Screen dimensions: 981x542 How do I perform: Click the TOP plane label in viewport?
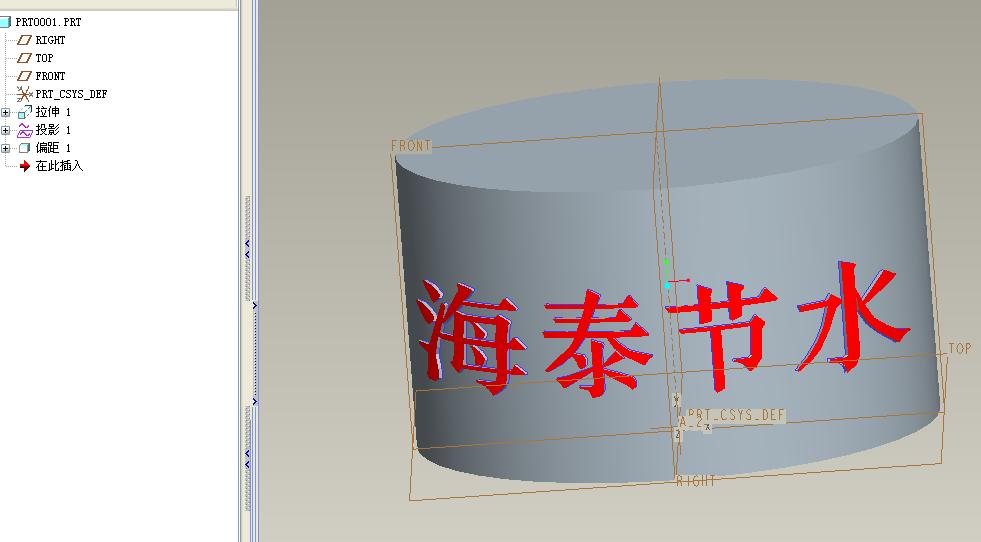[960, 348]
